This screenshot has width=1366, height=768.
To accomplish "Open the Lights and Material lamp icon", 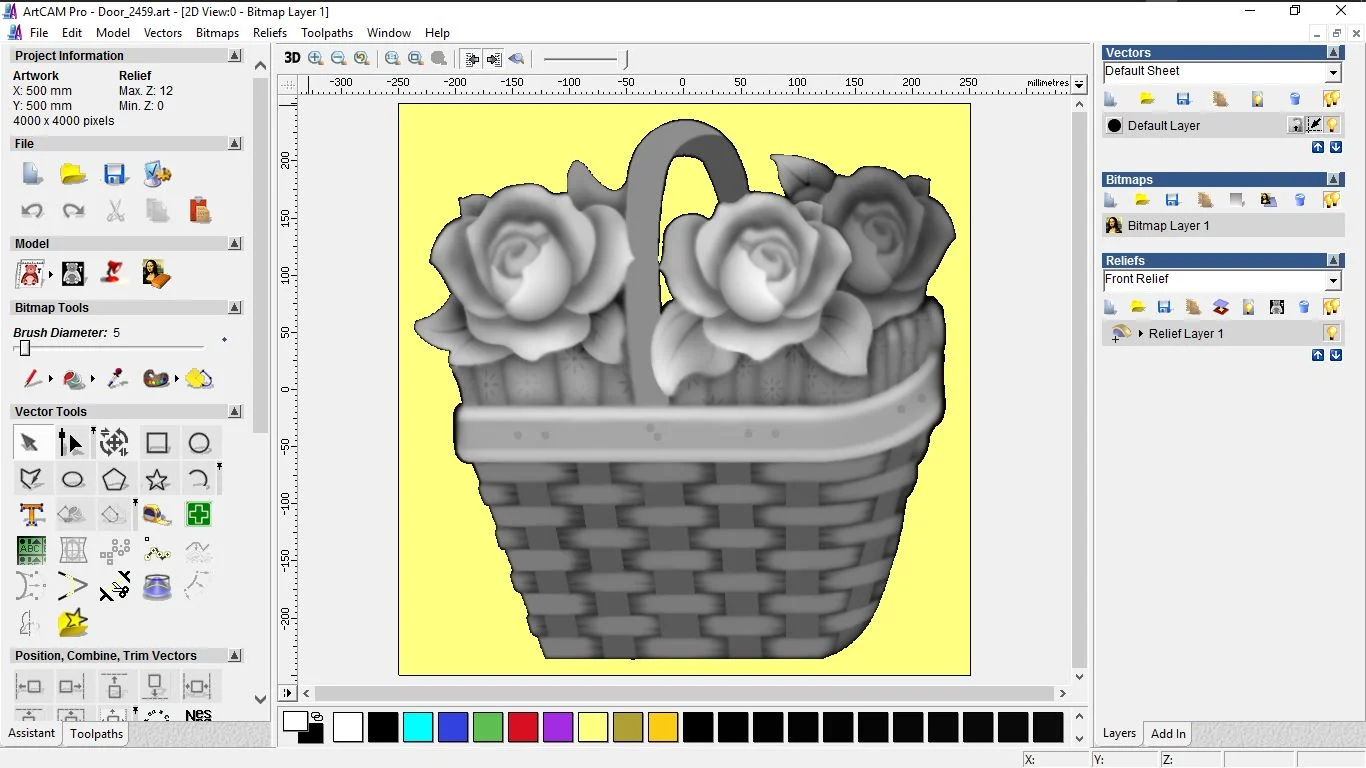I will (113, 273).
